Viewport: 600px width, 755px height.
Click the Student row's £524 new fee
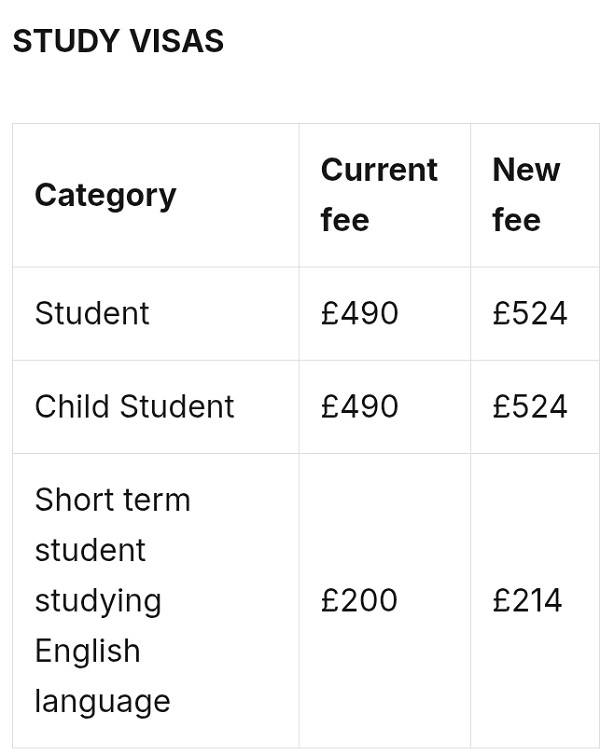click(530, 313)
